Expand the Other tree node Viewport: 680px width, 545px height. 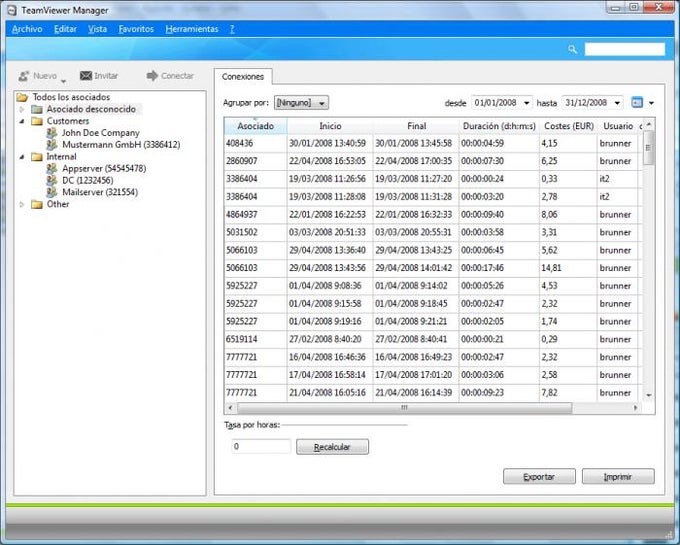[22, 204]
